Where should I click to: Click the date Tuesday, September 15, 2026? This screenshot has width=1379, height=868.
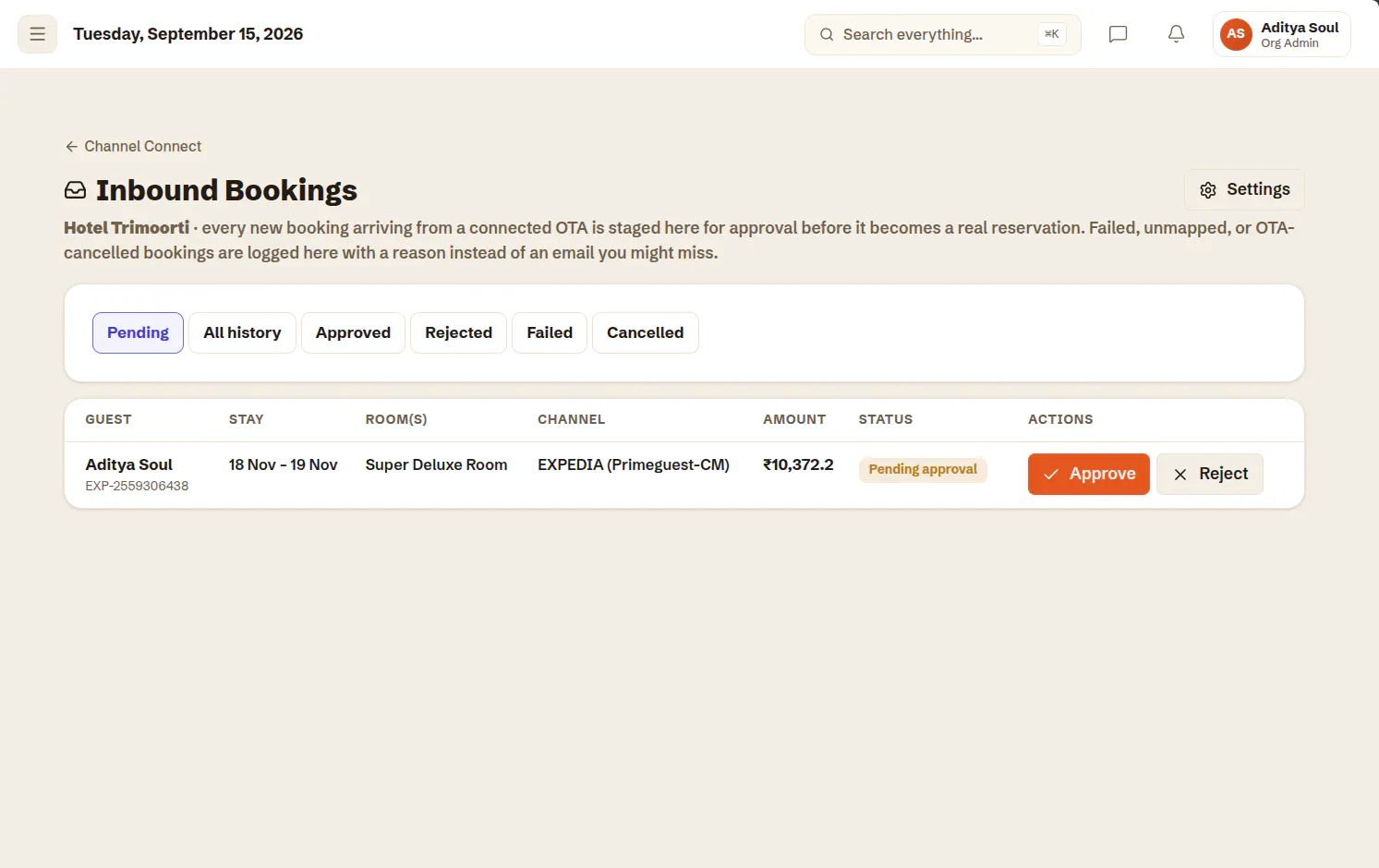pos(188,34)
